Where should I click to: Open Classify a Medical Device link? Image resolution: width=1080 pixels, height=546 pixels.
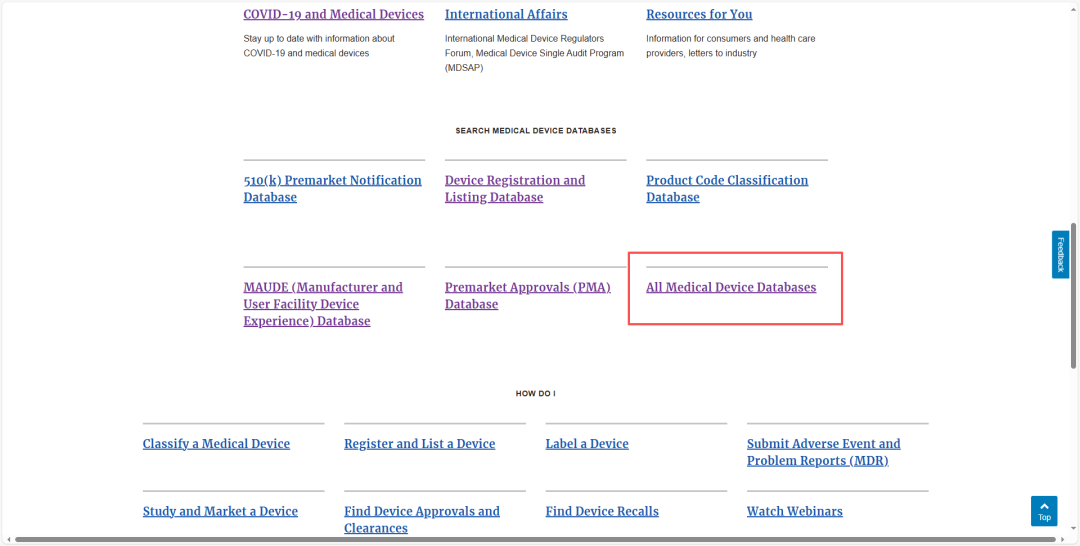[x=216, y=443]
